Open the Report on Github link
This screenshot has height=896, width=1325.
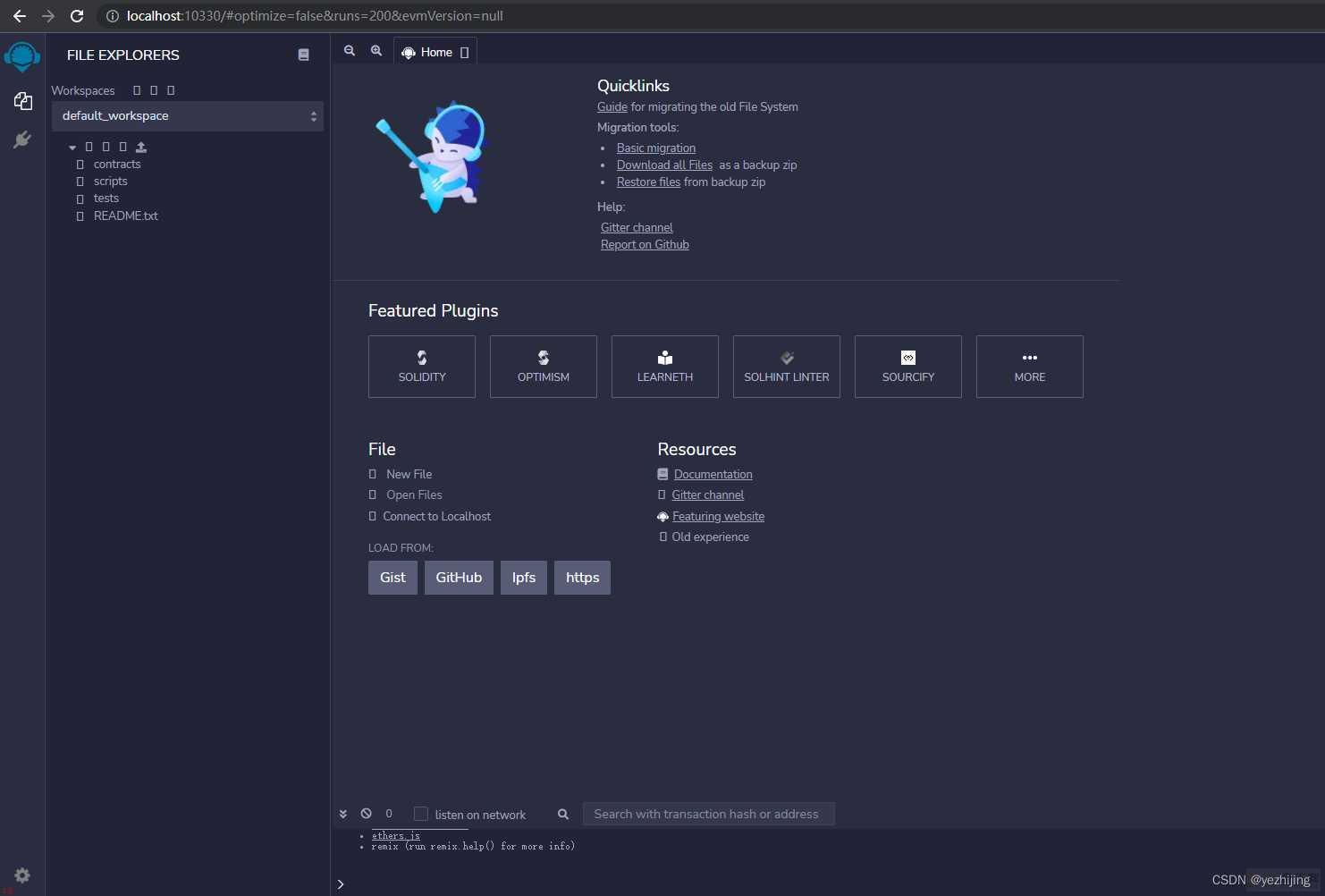pos(645,244)
